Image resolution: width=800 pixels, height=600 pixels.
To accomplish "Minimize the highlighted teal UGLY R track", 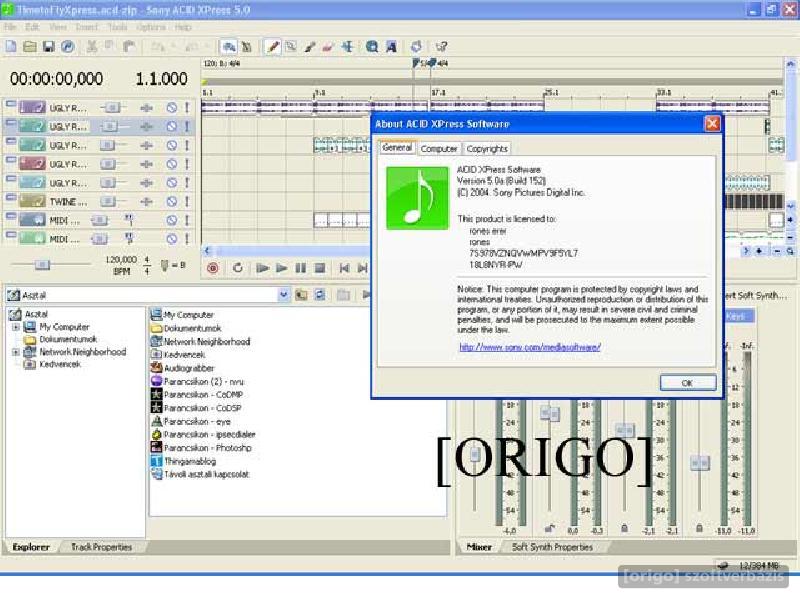I will point(11,122).
